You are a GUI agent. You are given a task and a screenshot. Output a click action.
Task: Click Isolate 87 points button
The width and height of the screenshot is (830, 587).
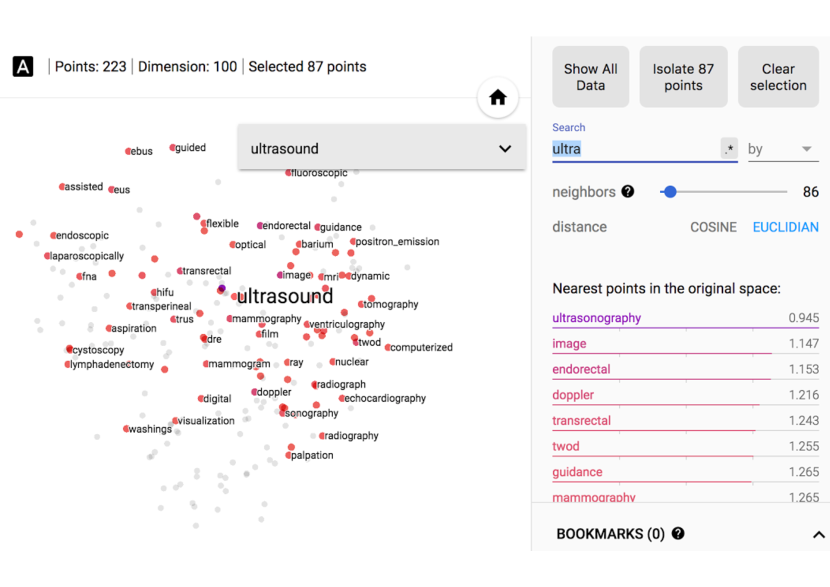pyautogui.click(x=683, y=77)
